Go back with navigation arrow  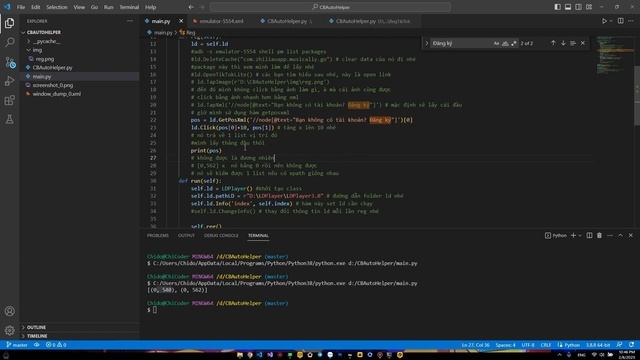tap(191, 7)
